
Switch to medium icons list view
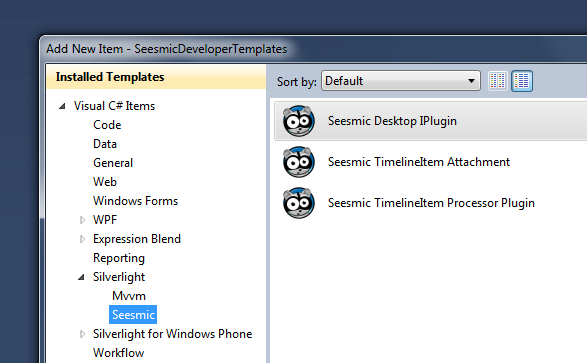522,80
